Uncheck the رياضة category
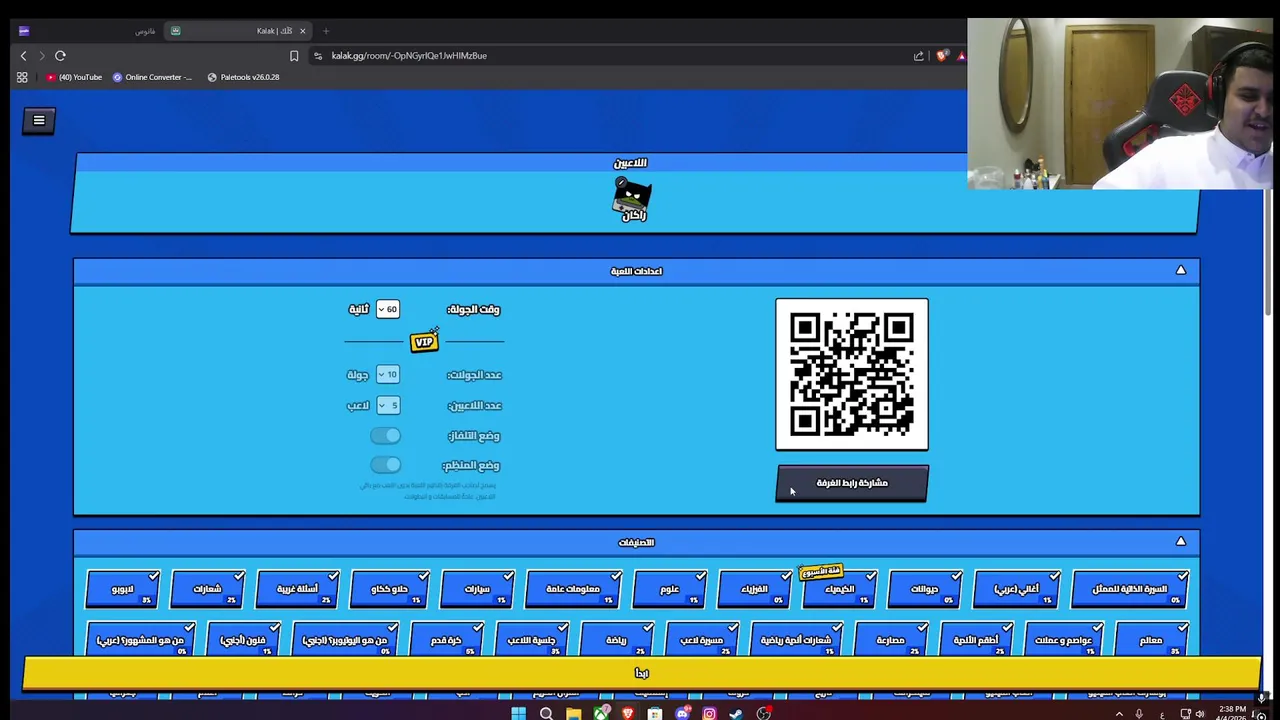 [x=617, y=640]
